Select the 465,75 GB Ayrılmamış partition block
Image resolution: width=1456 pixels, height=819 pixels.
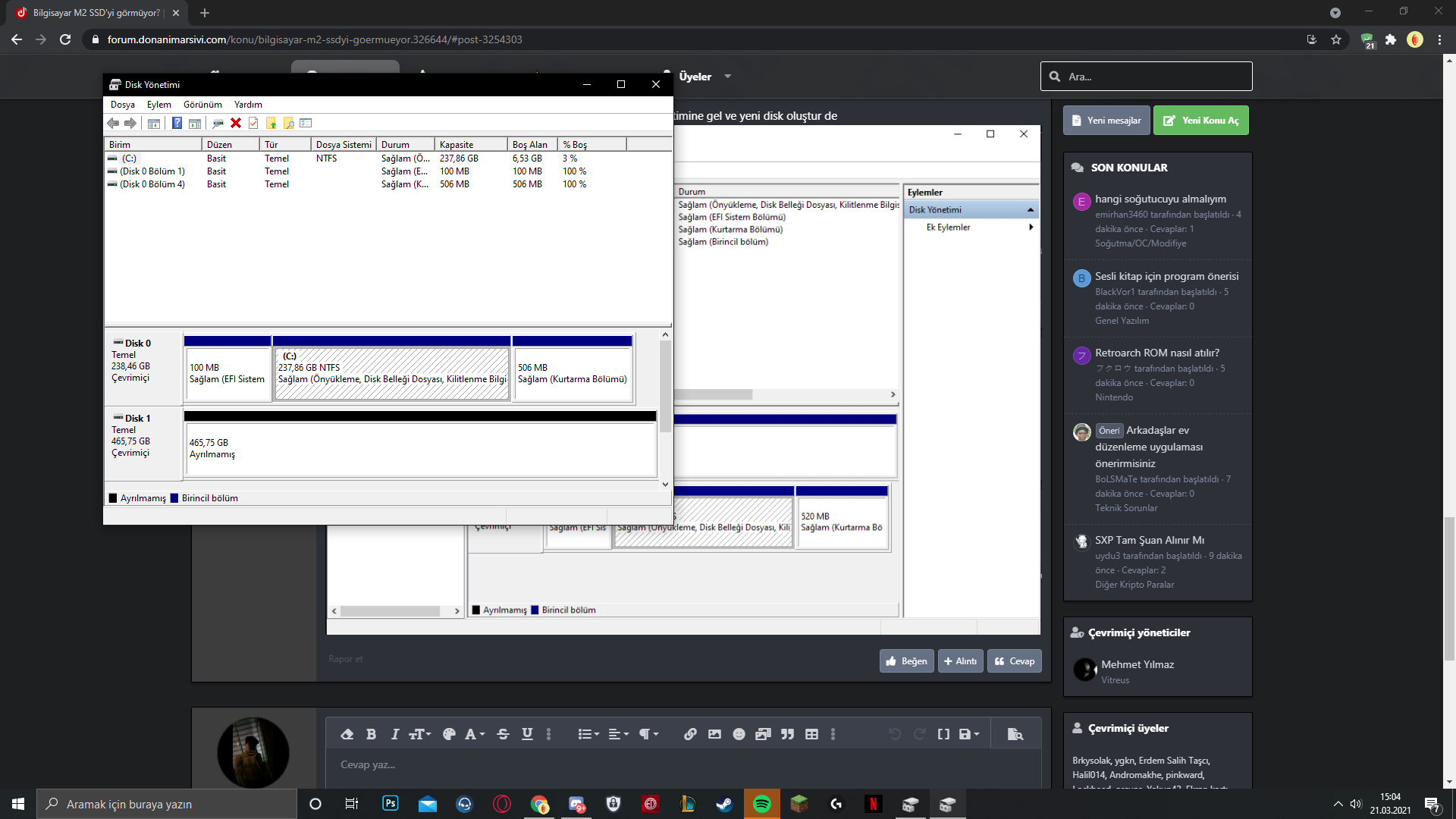pyautogui.click(x=420, y=443)
